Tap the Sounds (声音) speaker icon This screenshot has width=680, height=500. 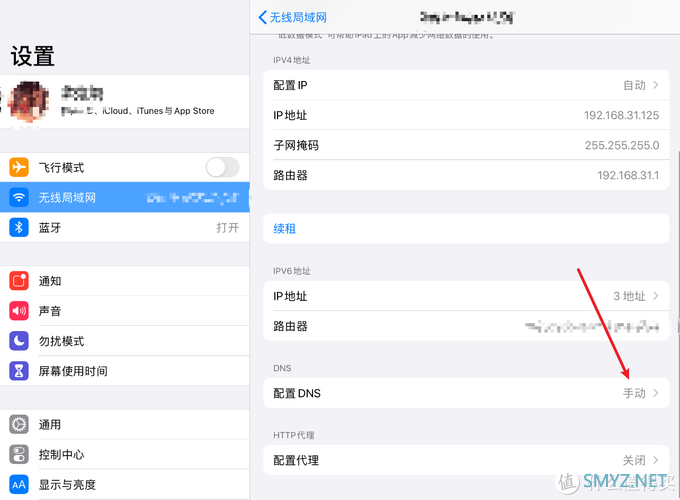pos(19,311)
